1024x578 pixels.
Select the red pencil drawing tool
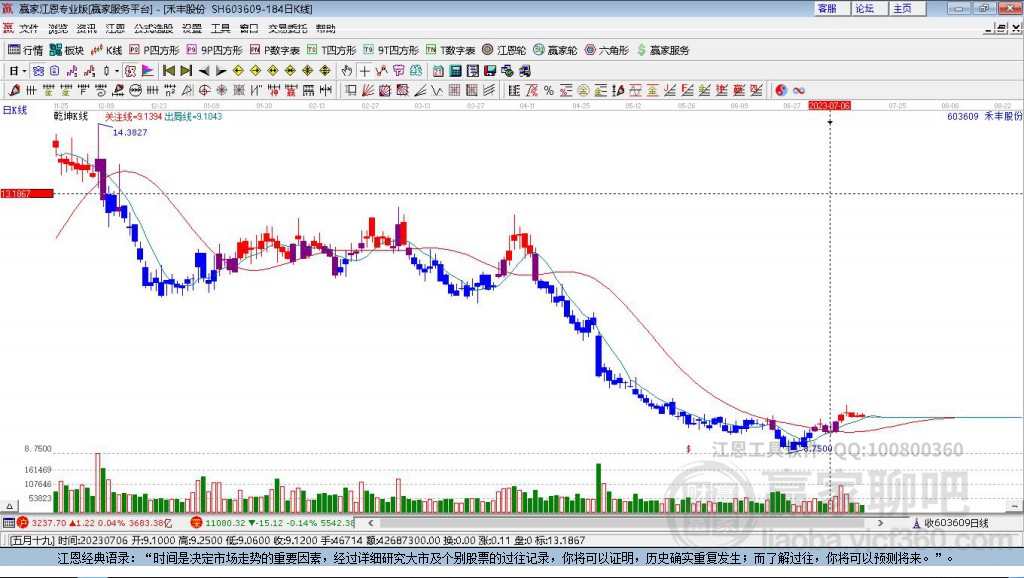14,90
